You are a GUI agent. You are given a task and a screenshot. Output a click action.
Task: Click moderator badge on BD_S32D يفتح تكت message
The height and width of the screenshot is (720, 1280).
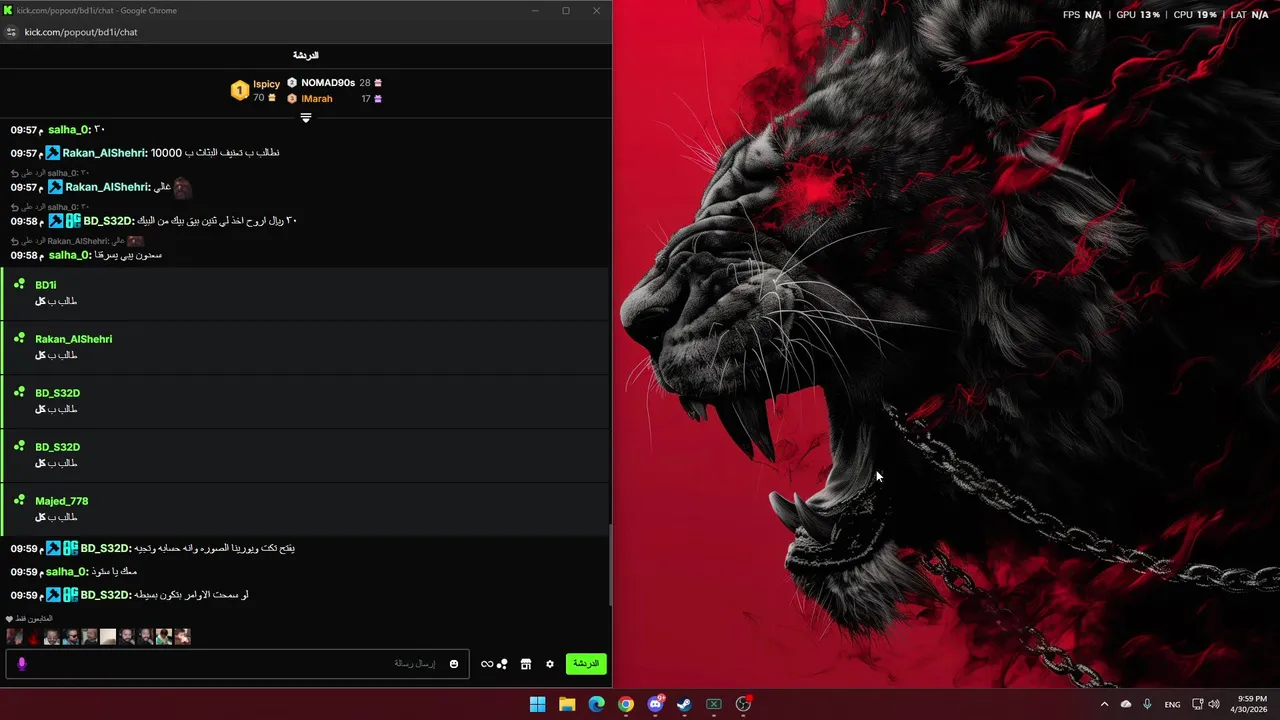tap(53, 548)
